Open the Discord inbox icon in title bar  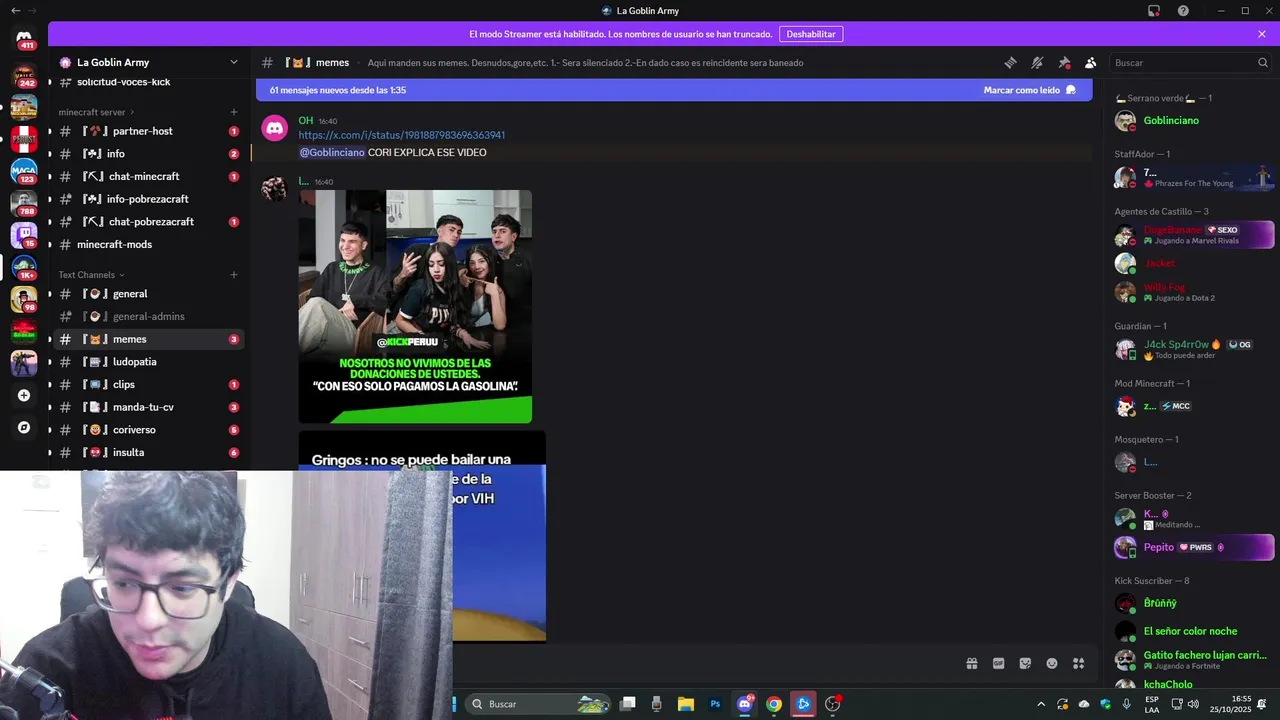click(1154, 11)
